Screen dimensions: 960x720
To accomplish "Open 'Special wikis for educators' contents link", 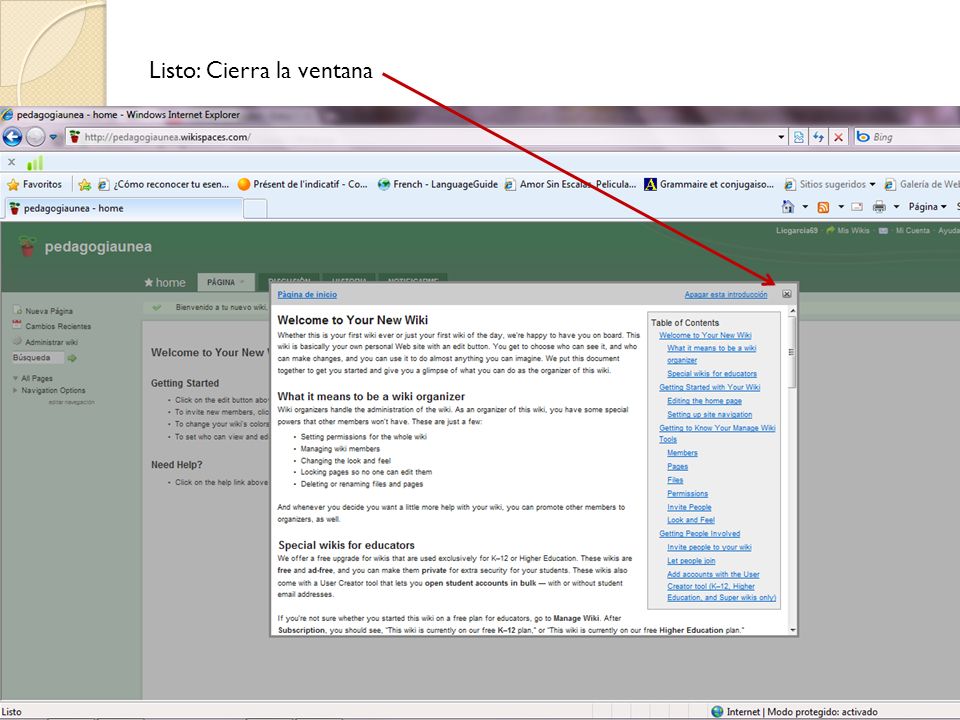I will point(712,373).
